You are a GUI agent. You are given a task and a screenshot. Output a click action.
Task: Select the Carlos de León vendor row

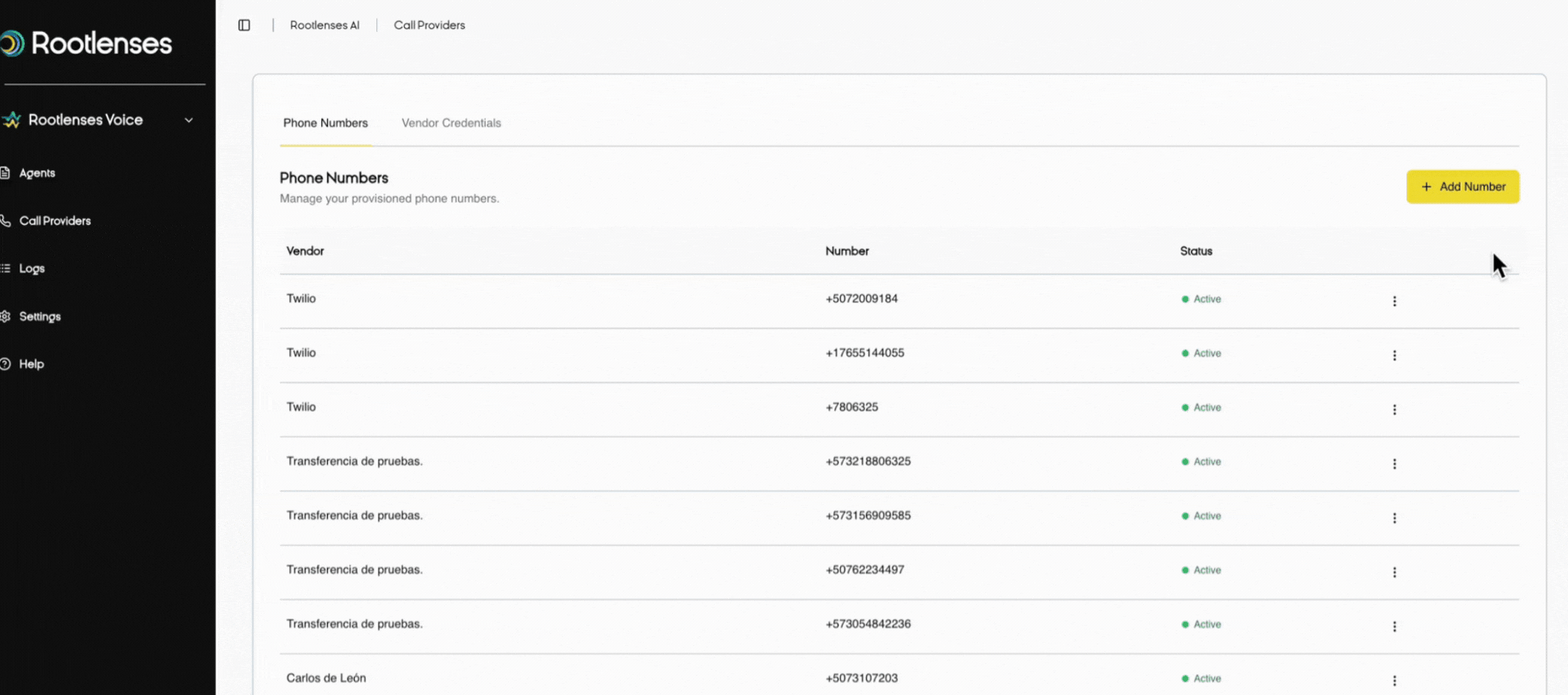point(326,678)
